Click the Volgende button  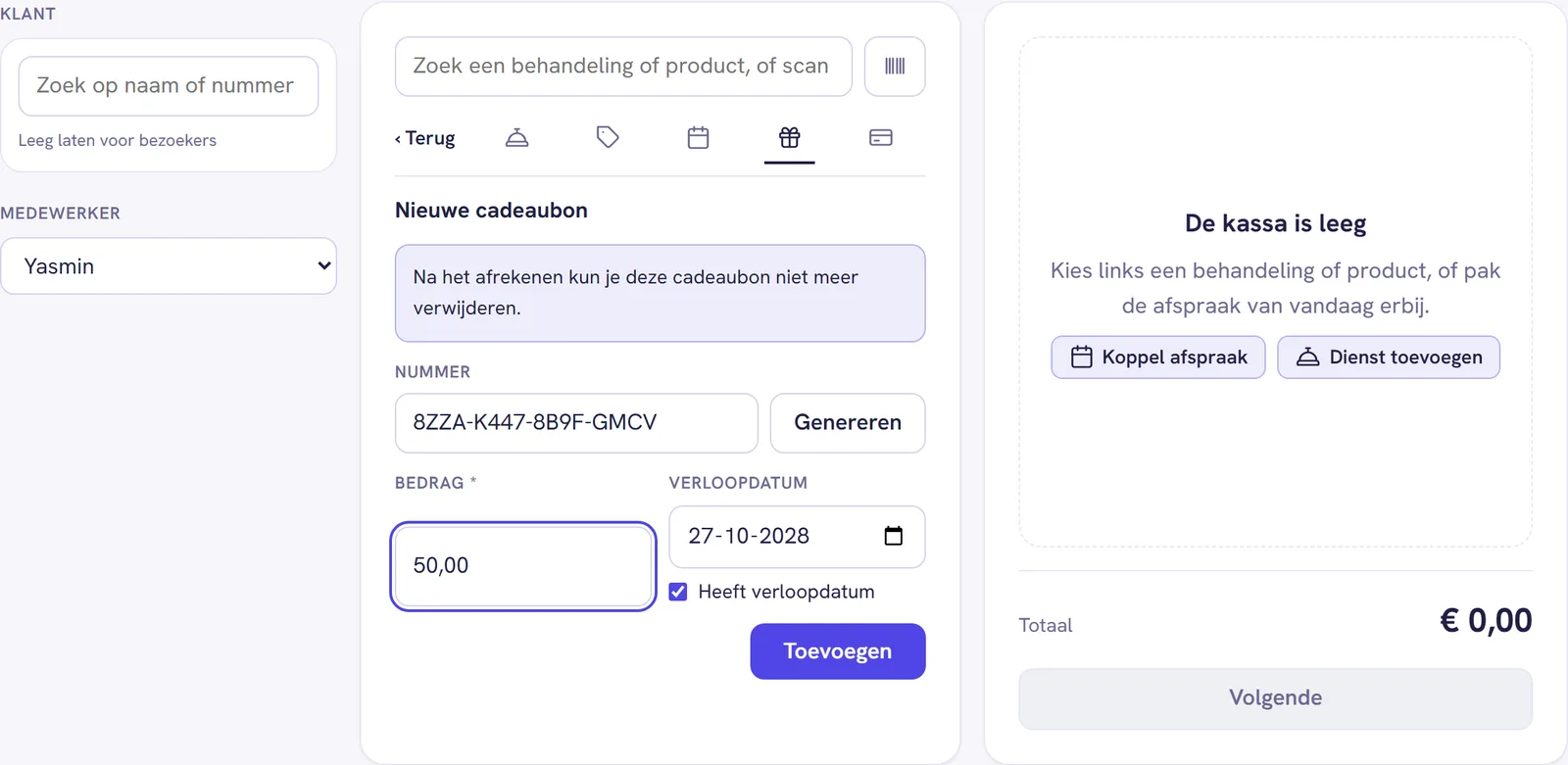[1275, 698]
